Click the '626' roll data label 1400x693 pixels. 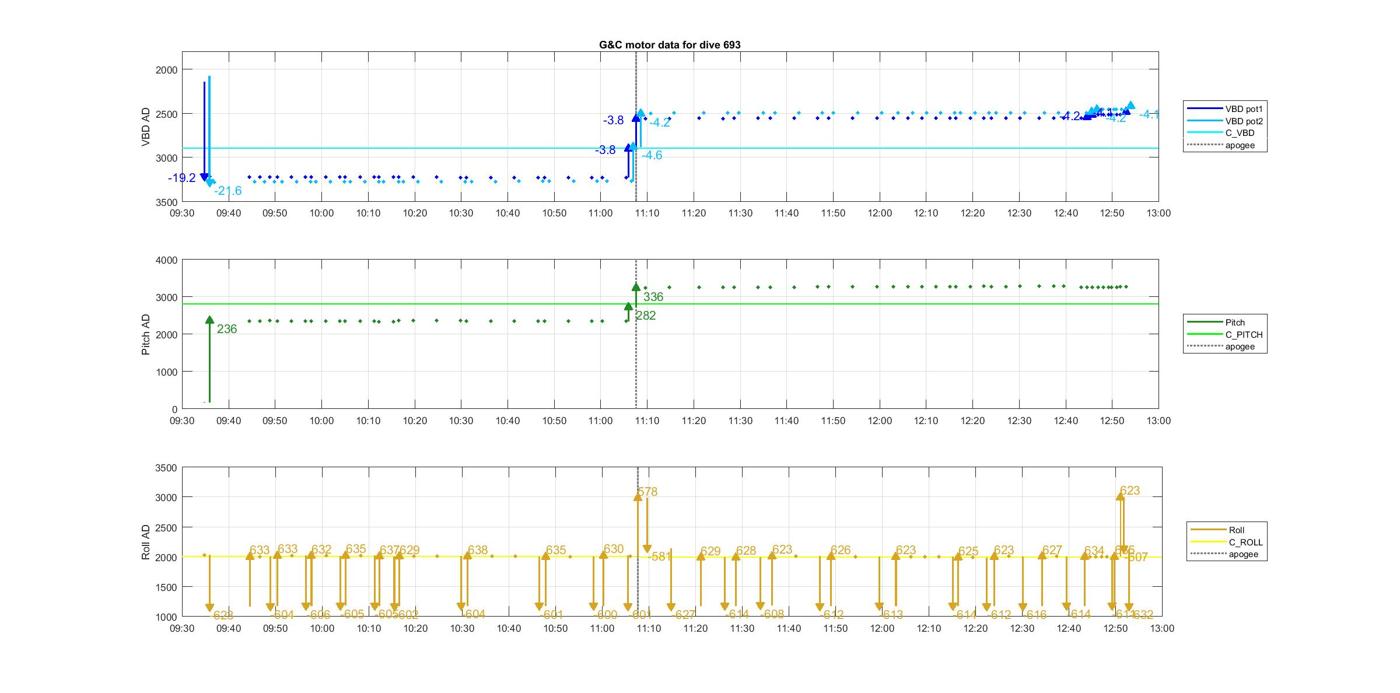click(841, 550)
